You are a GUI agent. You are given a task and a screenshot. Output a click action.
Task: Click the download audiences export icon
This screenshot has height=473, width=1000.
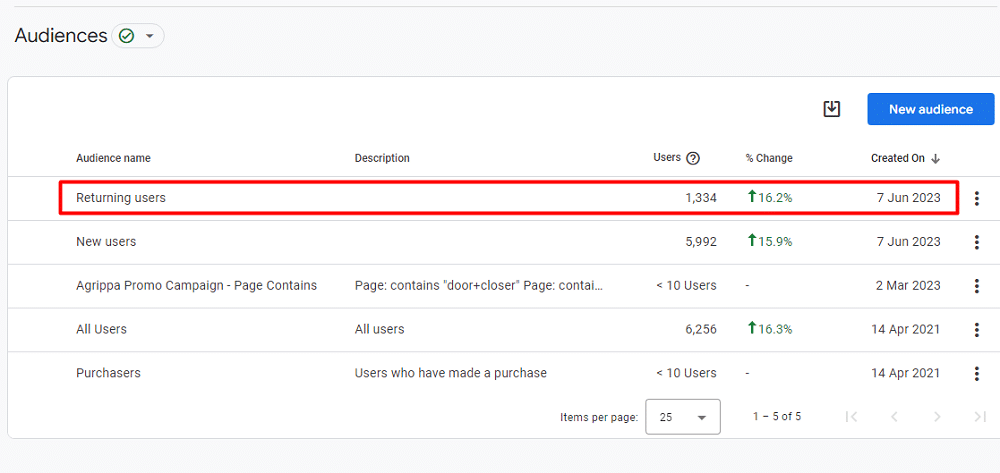pyautogui.click(x=831, y=109)
